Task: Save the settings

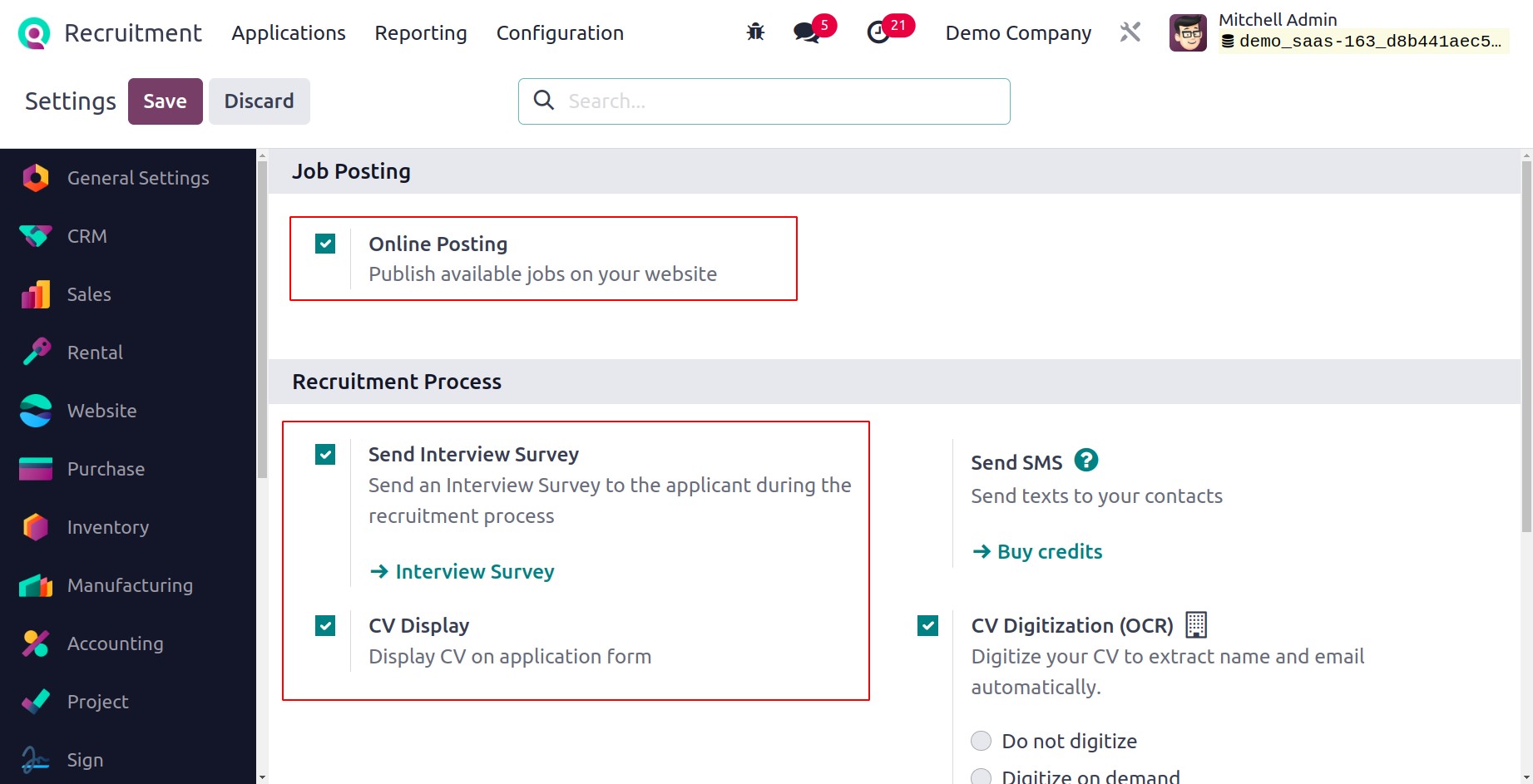Action: pos(165,101)
